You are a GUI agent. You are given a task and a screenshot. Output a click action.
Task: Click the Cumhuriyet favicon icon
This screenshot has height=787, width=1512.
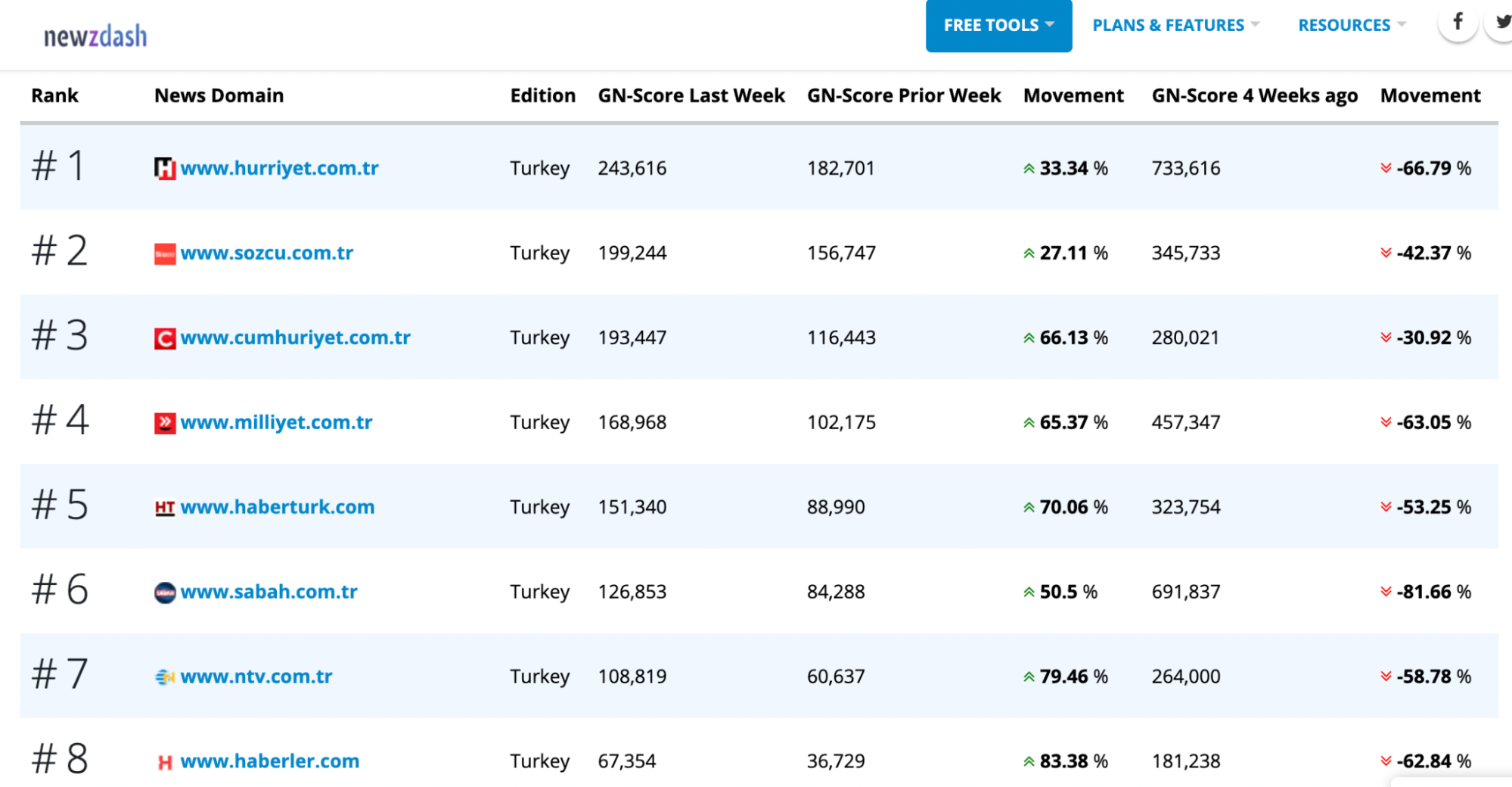coord(165,338)
